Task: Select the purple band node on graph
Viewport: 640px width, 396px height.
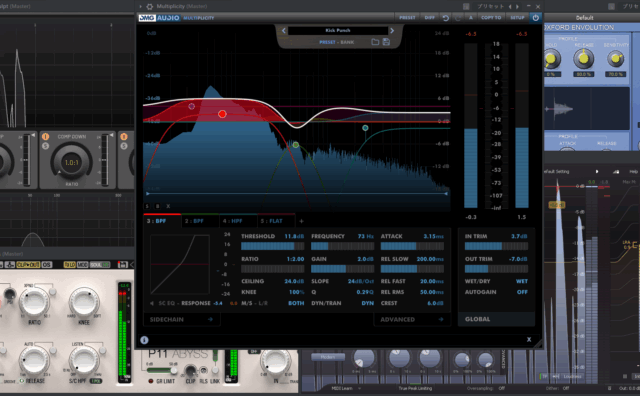Action: click(191, 106)
